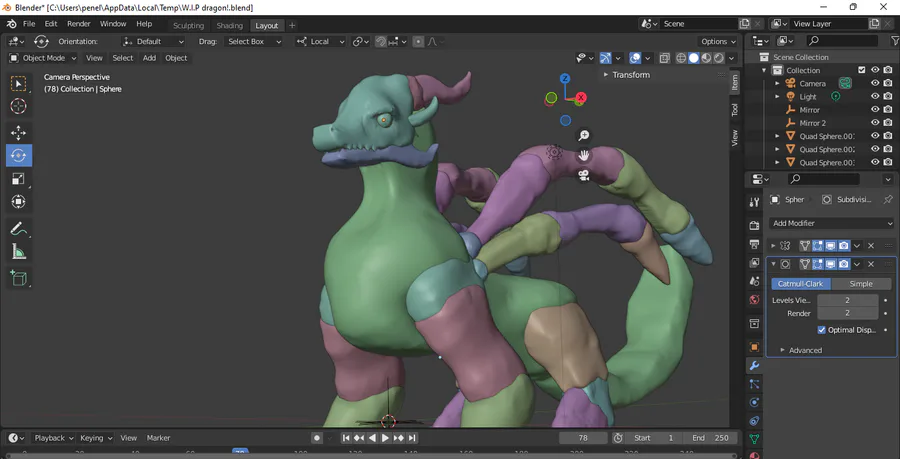Click the Levels Viewport value field
The image size is (900, 459).
coord(846,300)
